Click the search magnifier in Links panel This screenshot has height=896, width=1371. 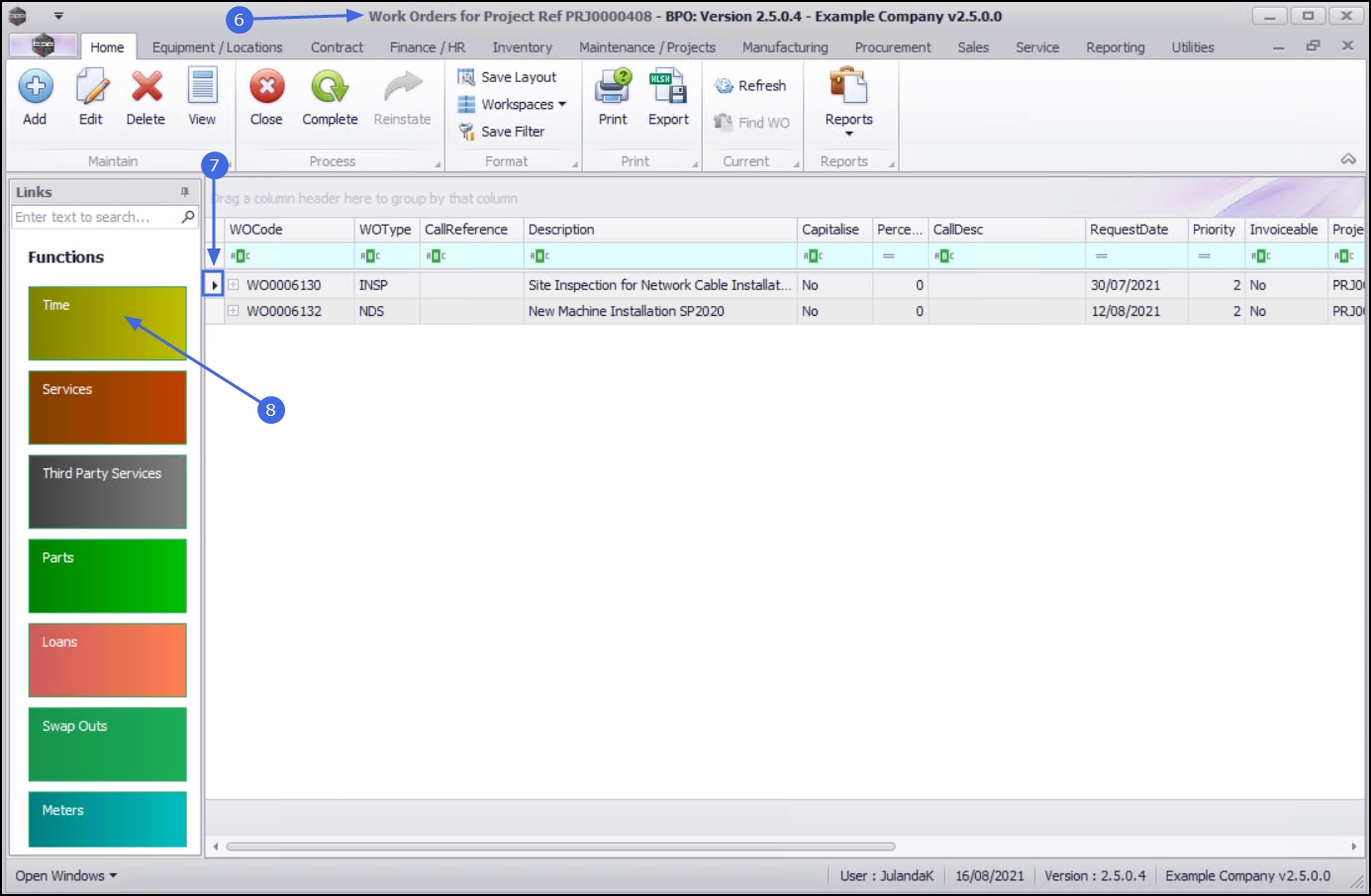[188, 217]
